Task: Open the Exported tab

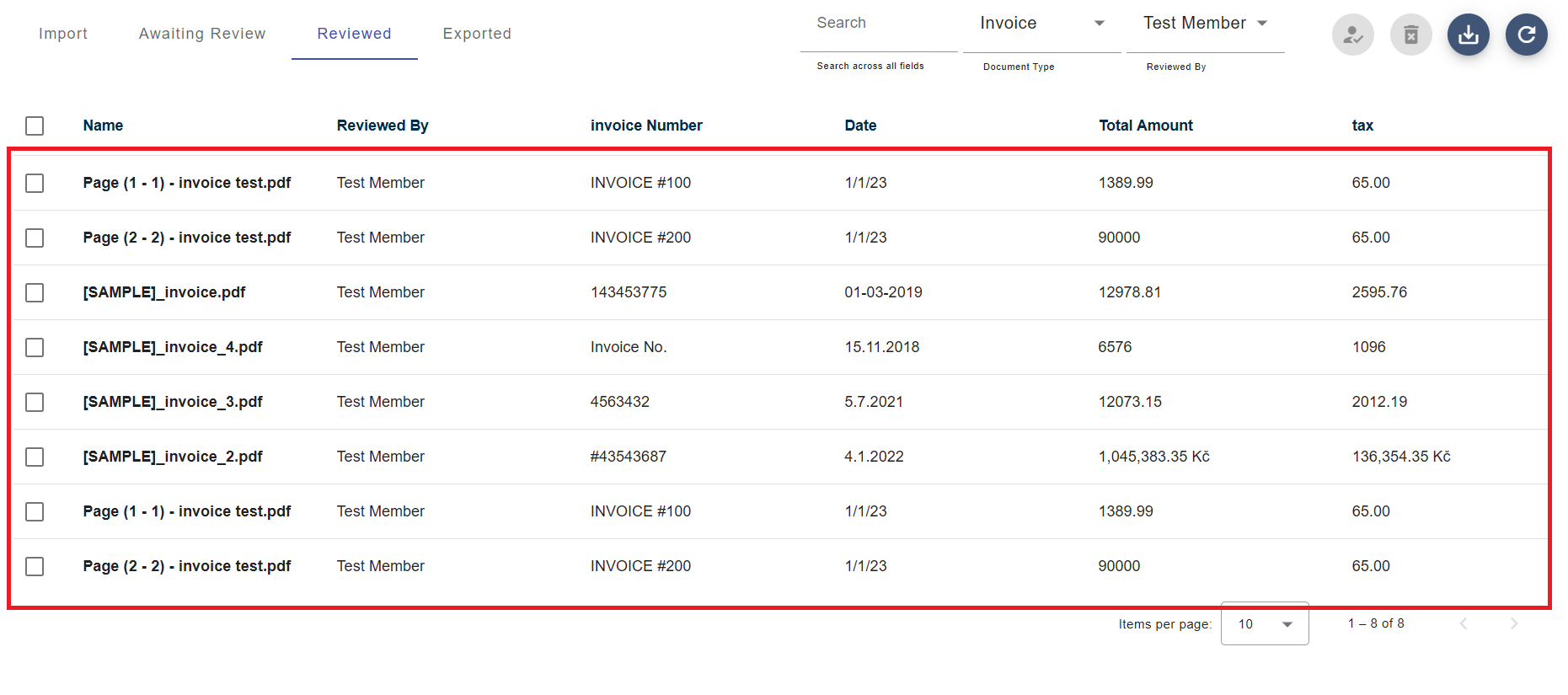Action: (477, 34)
